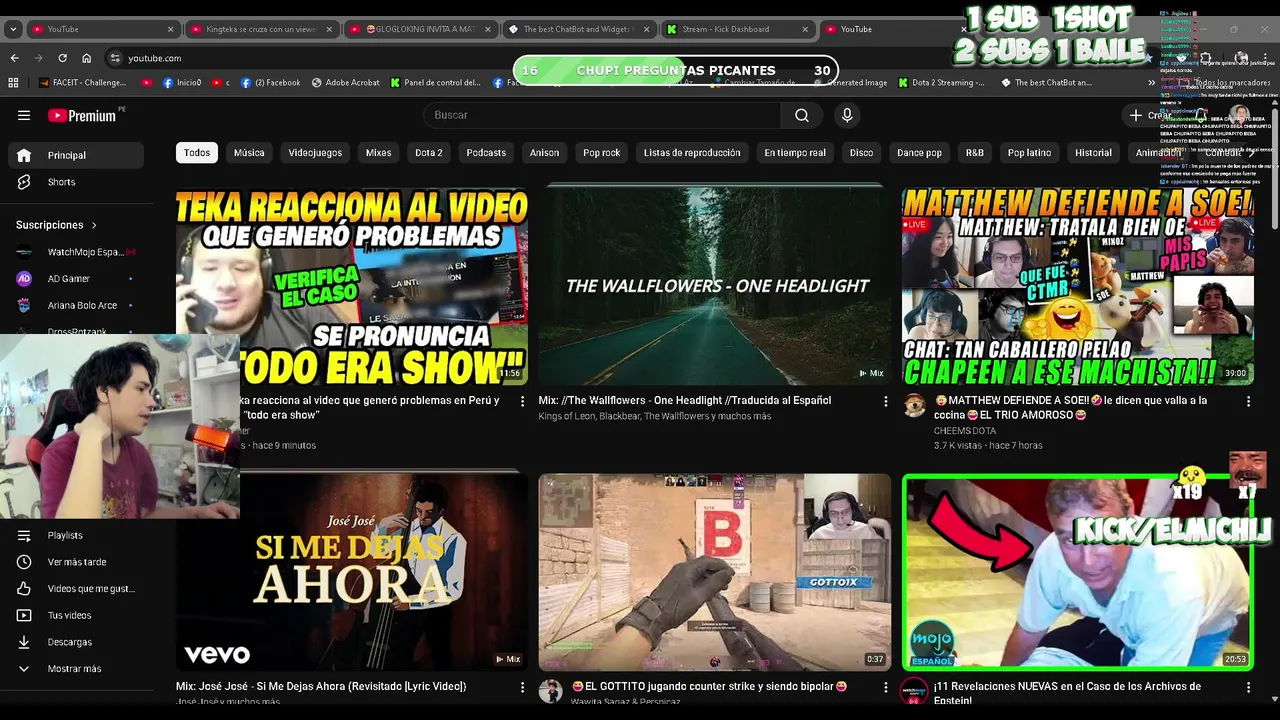This screenshot has height=720, width=1280.
Task: Select the Historial filter chip
Action: point(1093,153)
